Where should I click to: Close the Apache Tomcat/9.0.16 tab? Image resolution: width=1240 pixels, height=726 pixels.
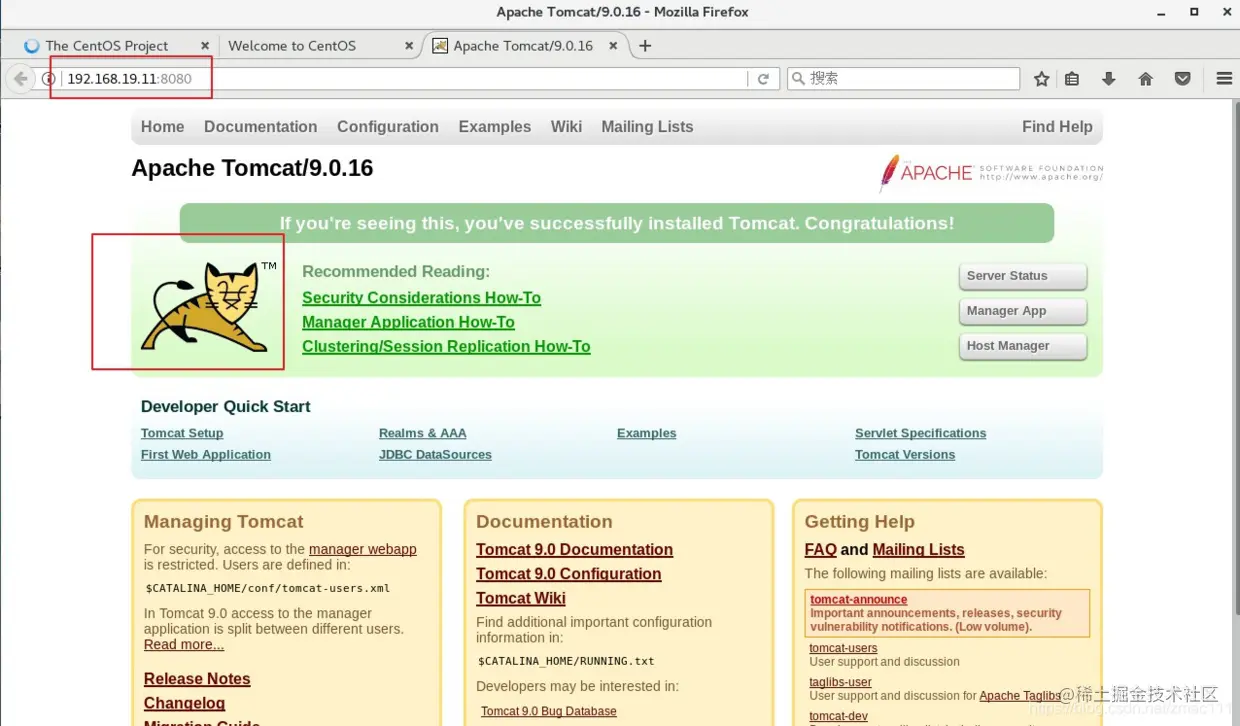click(613, 46)
